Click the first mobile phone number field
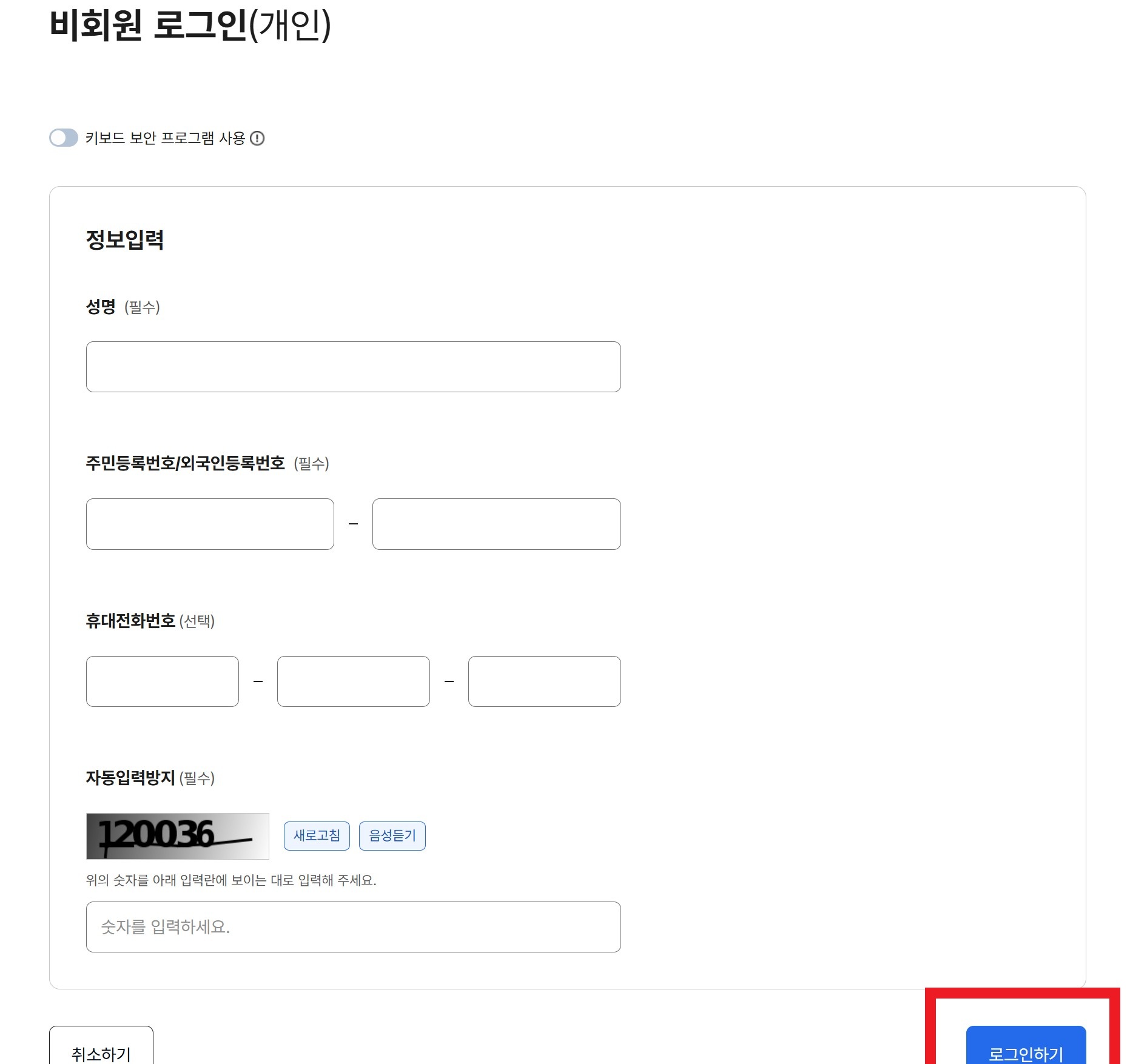 [x=162, y=681]
